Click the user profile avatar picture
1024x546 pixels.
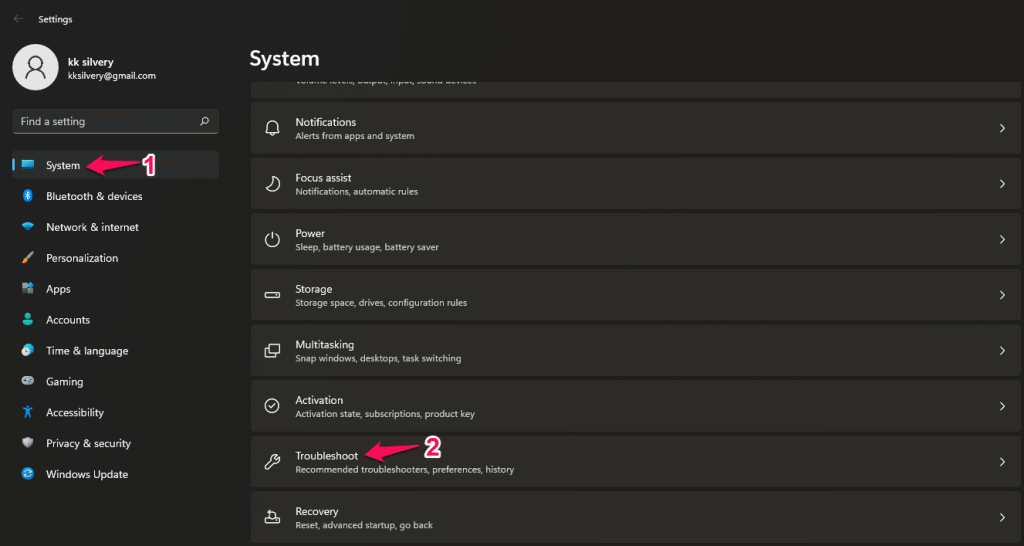pos(35,67)
